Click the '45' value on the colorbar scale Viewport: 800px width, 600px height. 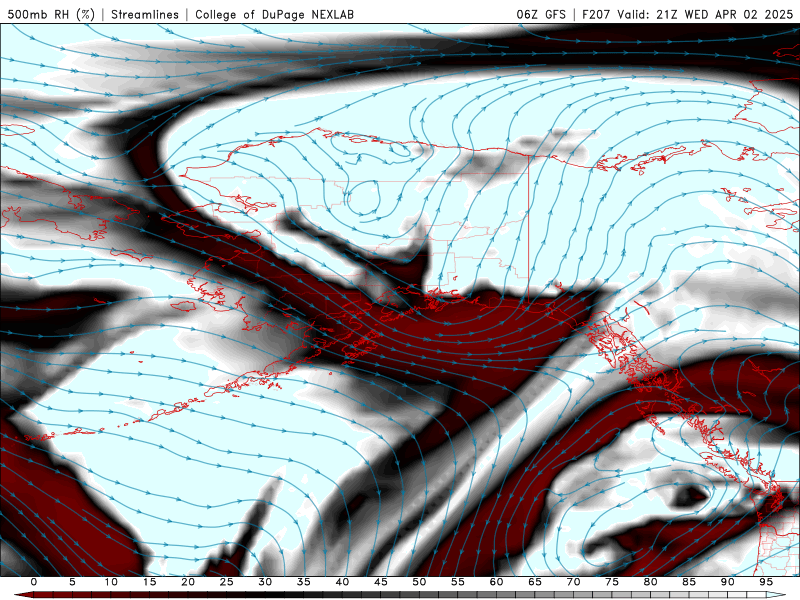381,582
